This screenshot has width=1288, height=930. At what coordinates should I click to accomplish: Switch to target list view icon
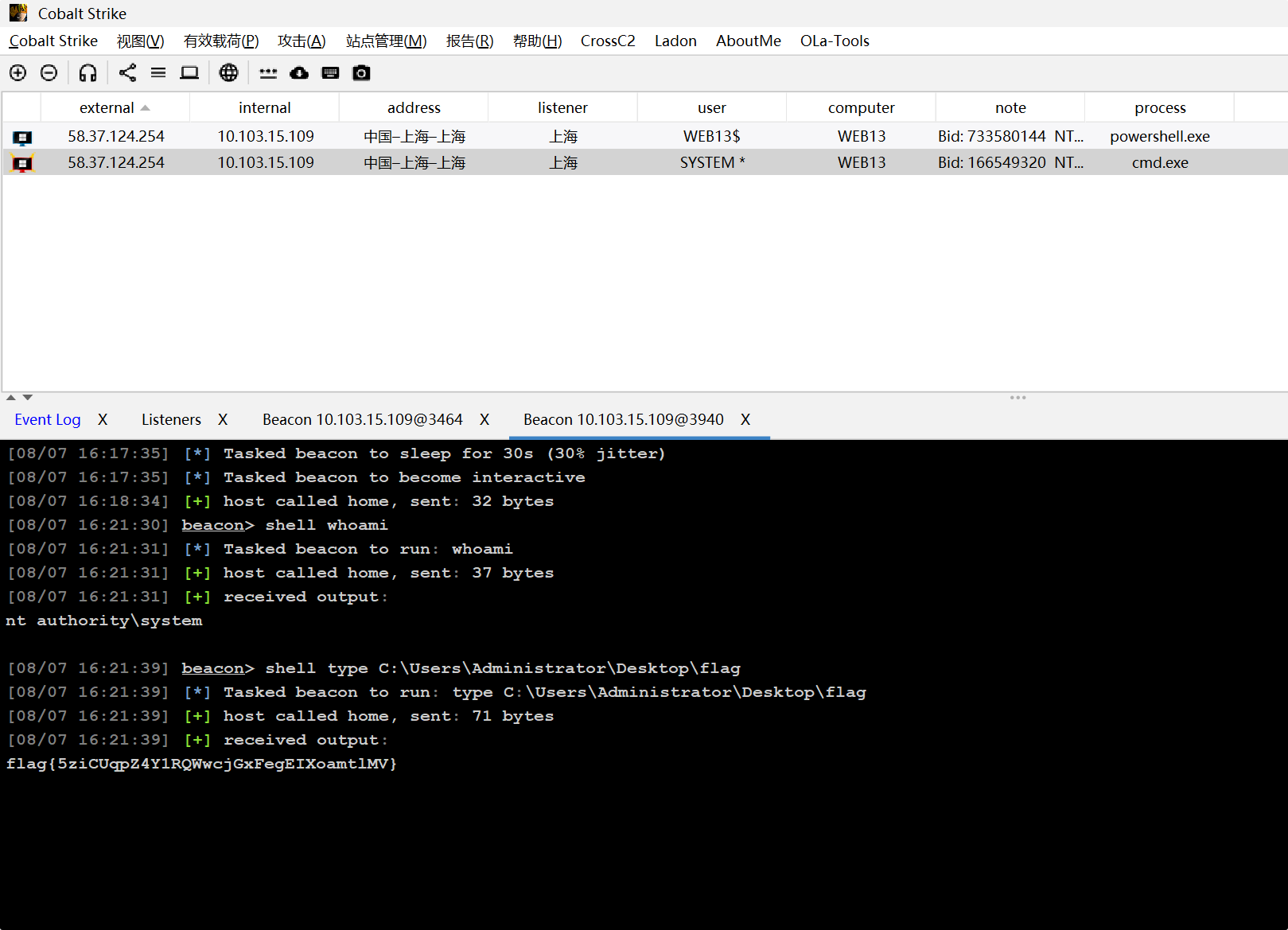click(189, 73)
